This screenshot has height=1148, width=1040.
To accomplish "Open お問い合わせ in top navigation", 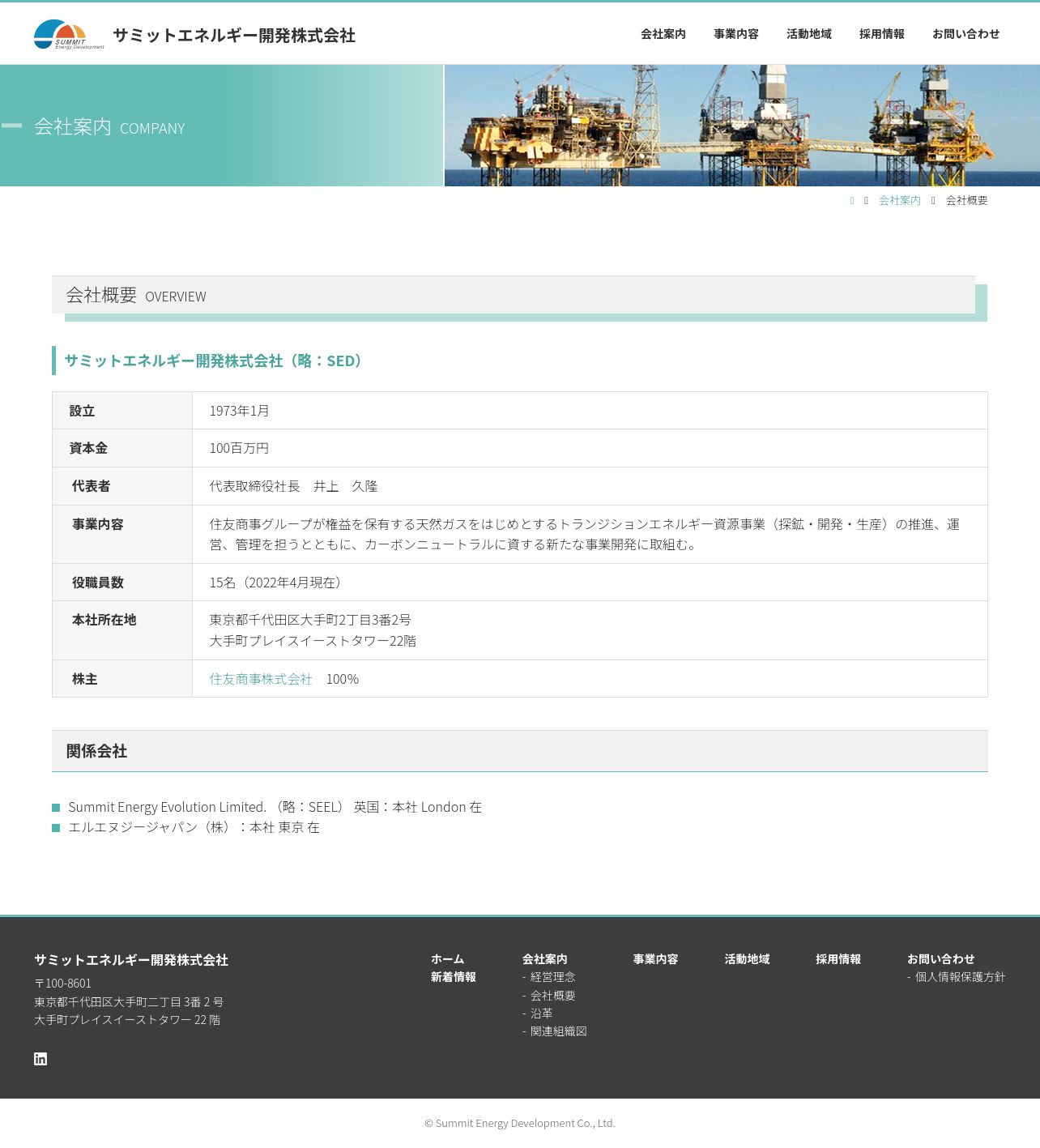I will coord(965,34).
